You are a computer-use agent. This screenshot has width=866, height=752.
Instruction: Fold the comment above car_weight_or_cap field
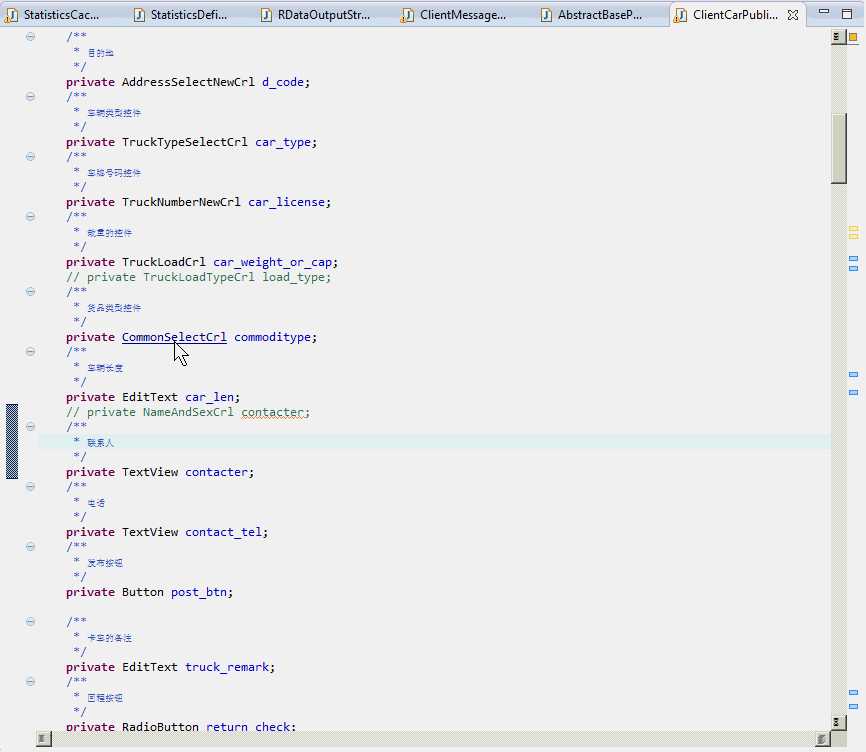click(x=30, y=216)
